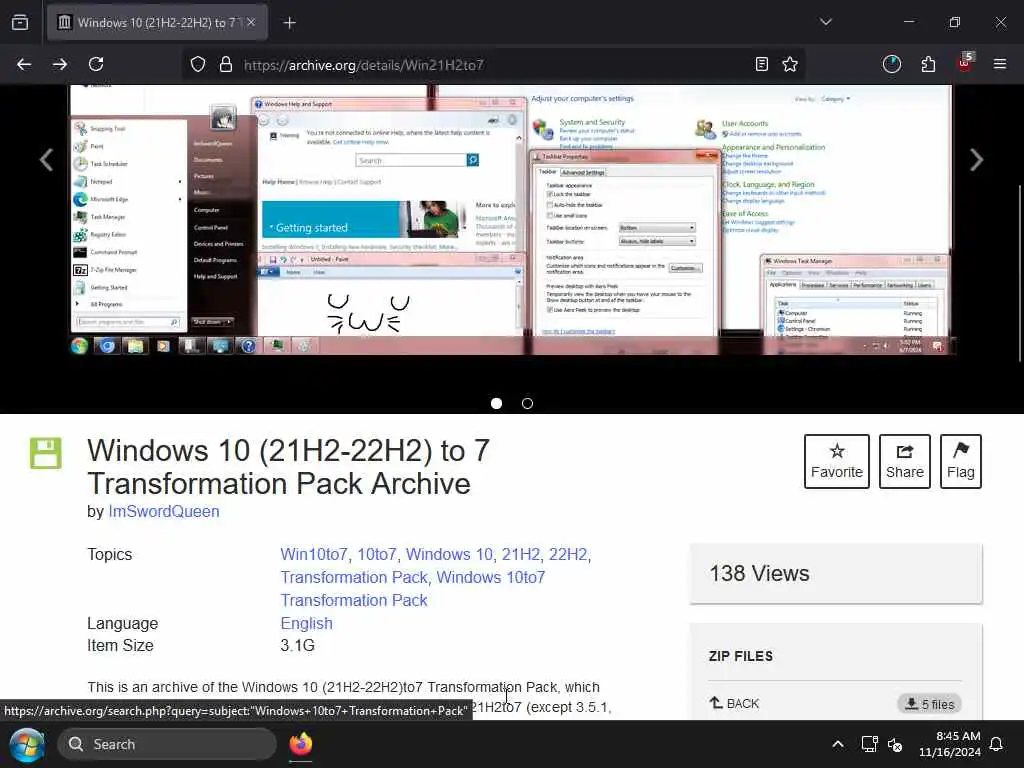The image size is (1024, 768).
Task: Show site security padlock info
Action: click(x=226, y=64)
